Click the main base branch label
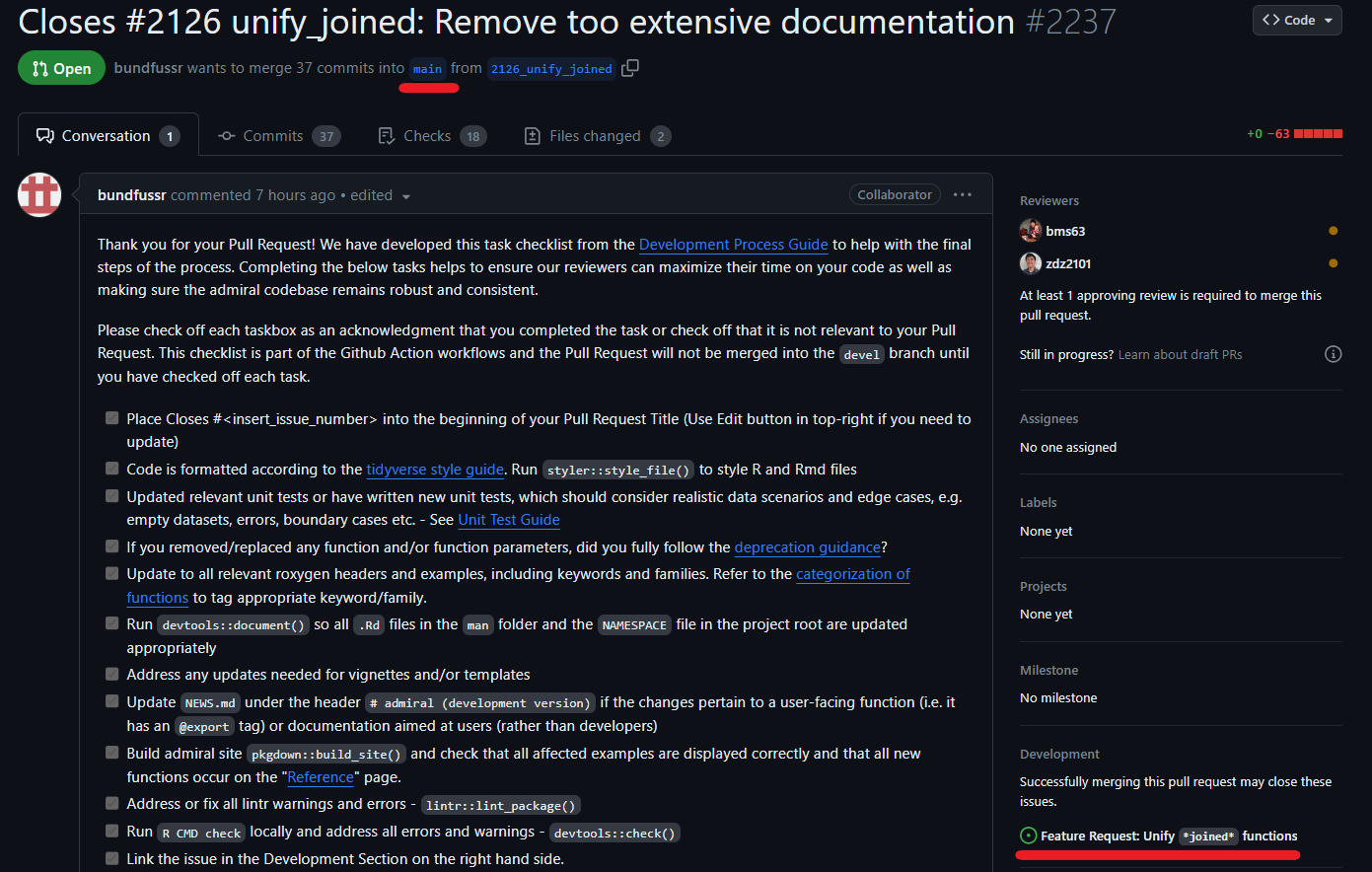The width and height of the screenshot is (1372, 872). click(427, 69)
